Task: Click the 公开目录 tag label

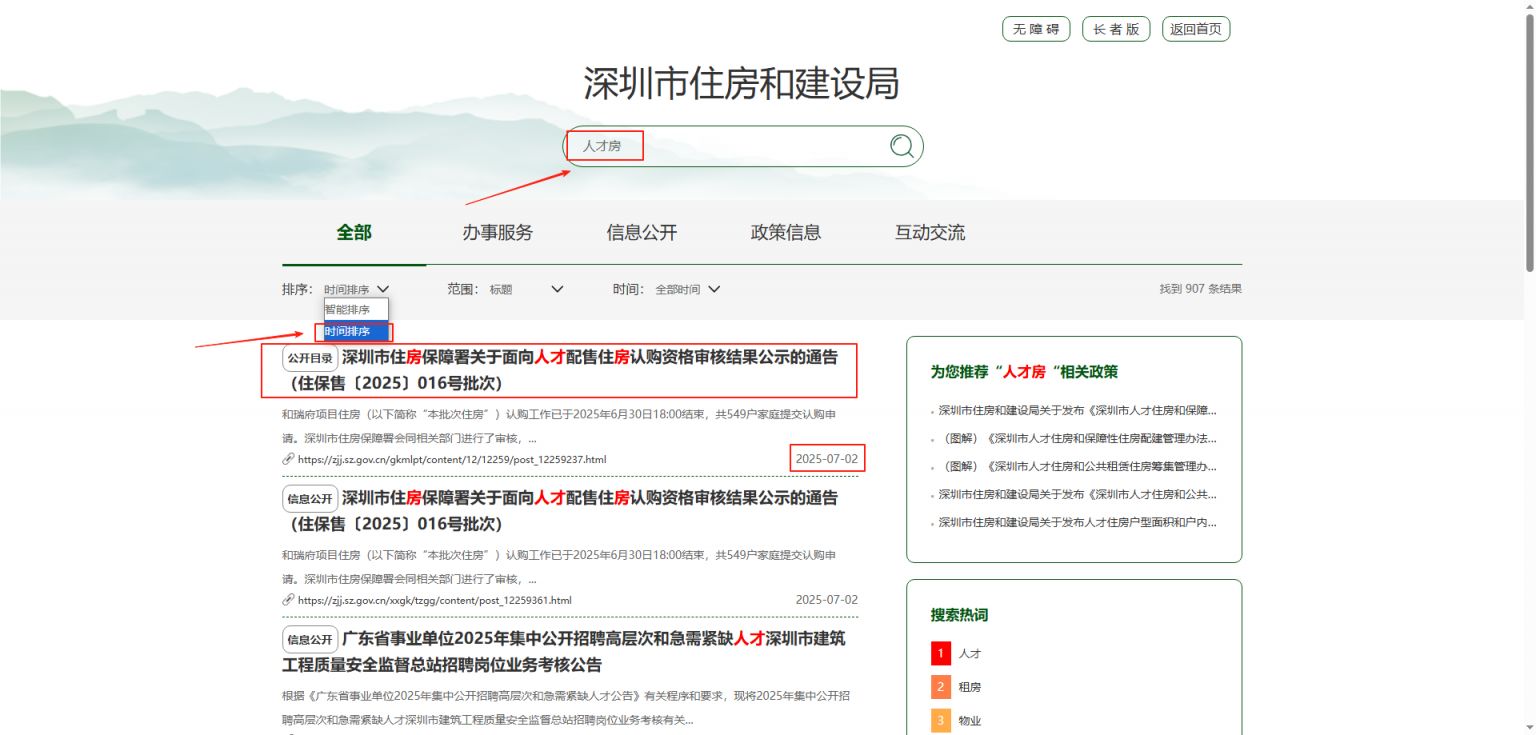Action: point(310,357)
